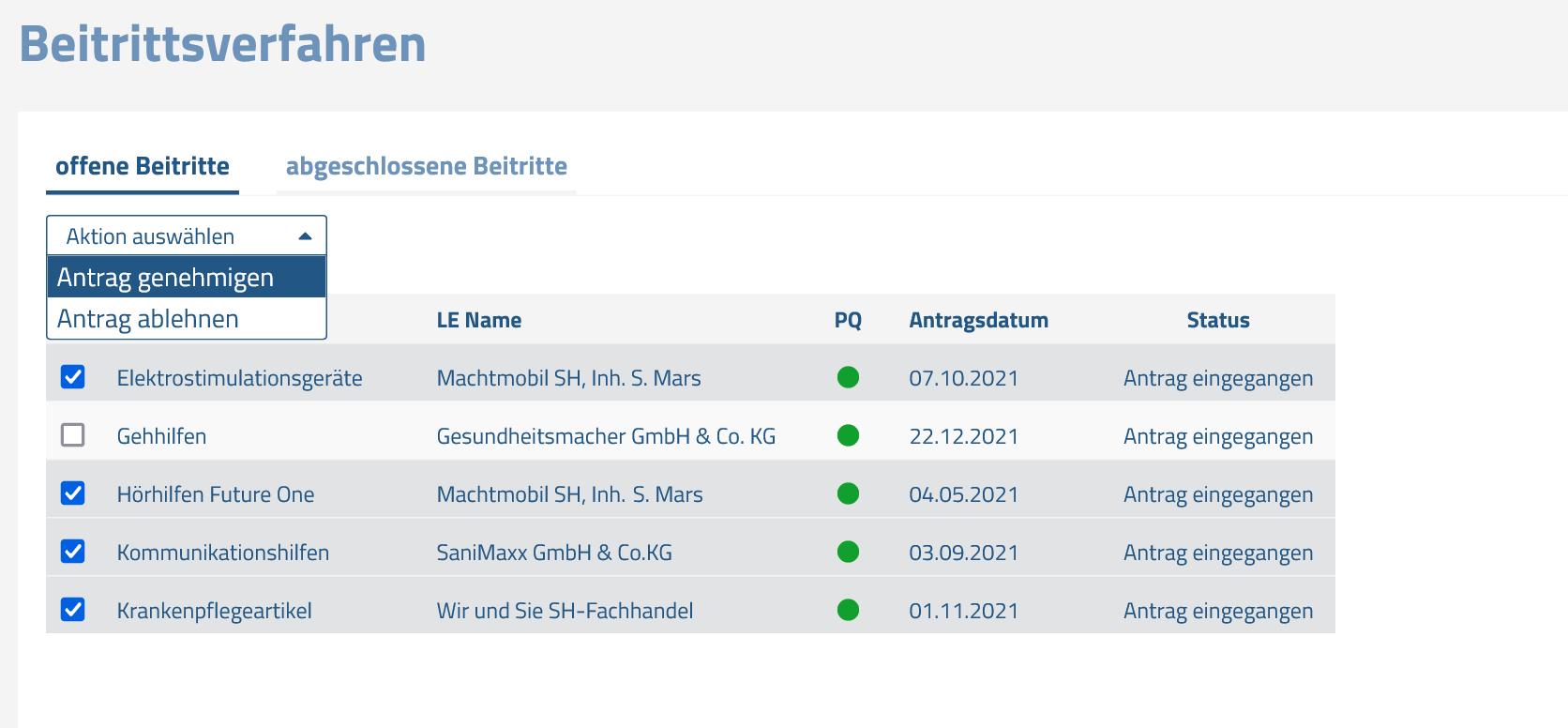The image size is (1568, 728).
Task: Uncheck the Hörhilfen Future One checkbox
Action: [73, 493]
